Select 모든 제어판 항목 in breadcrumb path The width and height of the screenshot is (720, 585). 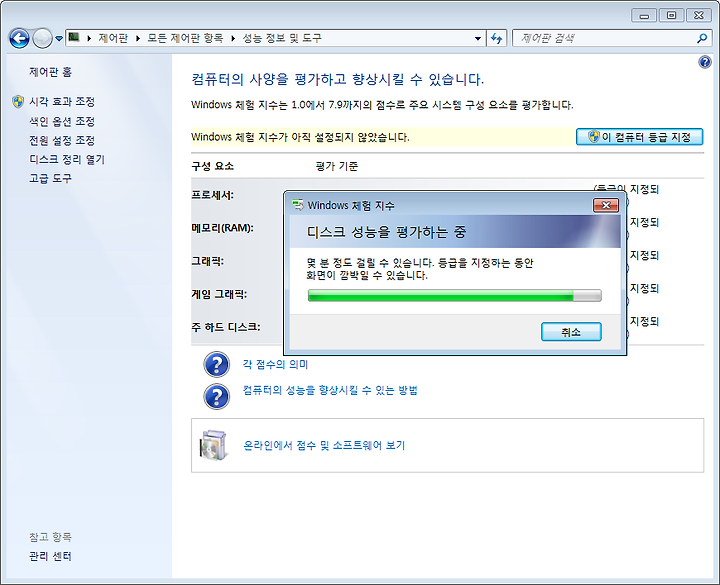[x=185, y=38]
